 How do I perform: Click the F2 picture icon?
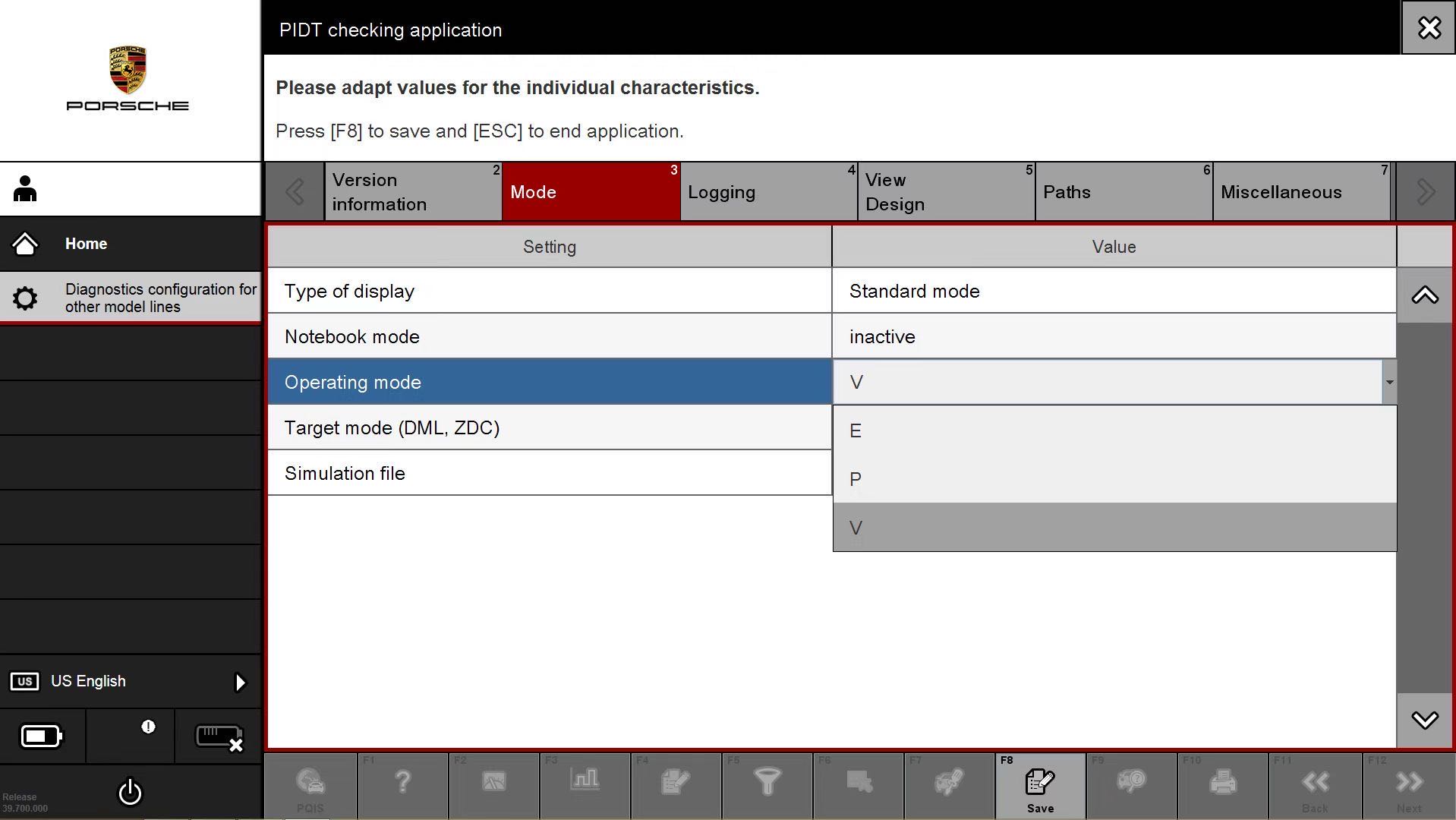[x=493, y=781]
